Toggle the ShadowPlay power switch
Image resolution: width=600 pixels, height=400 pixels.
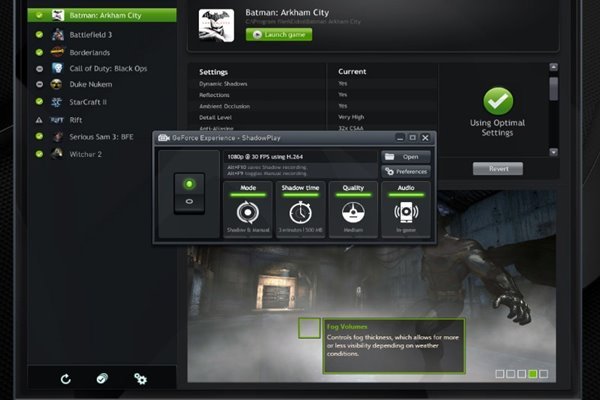tap(189, 193)
